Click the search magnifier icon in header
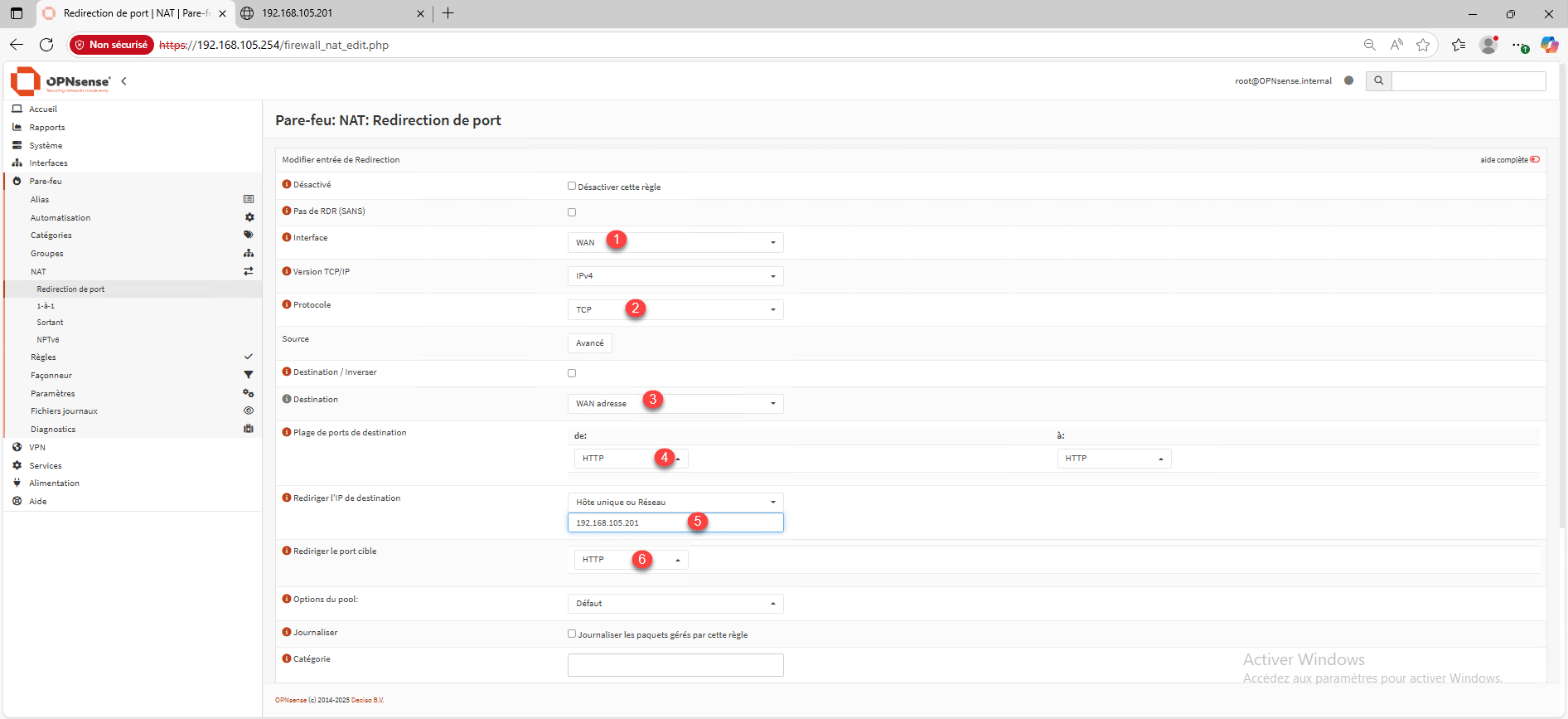Screen dimensions: 1568x719 (1378, 80)
